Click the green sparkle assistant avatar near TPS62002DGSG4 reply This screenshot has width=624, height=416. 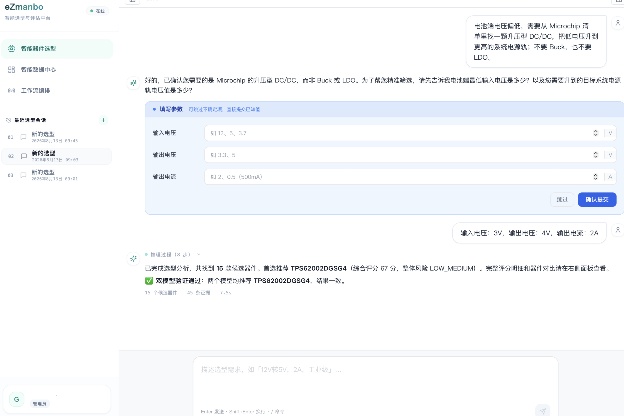(133, 259)
